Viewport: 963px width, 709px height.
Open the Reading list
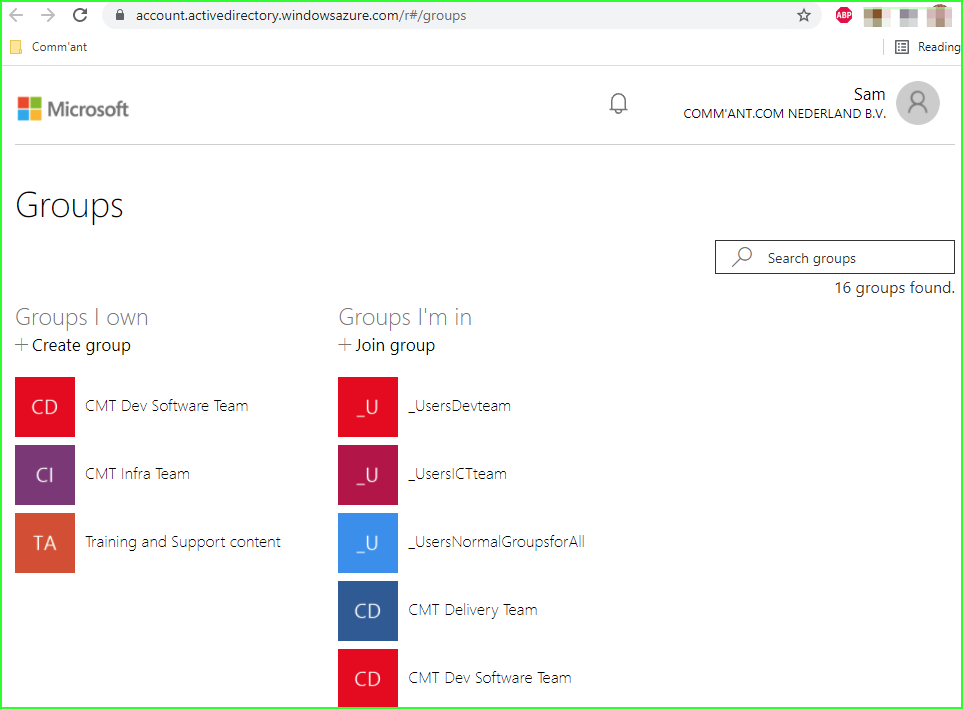(x=927, y=47)
